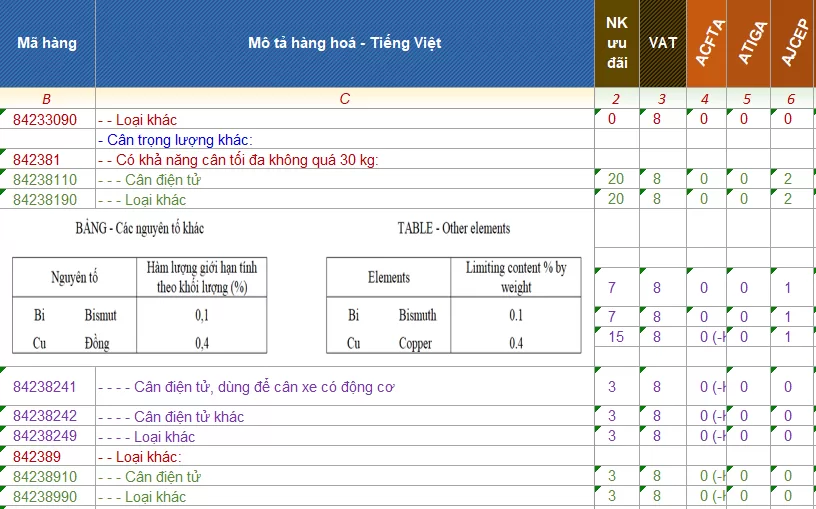Click the 'Copper' entry in English table
The image size is (816, 509).
(415, 344)
